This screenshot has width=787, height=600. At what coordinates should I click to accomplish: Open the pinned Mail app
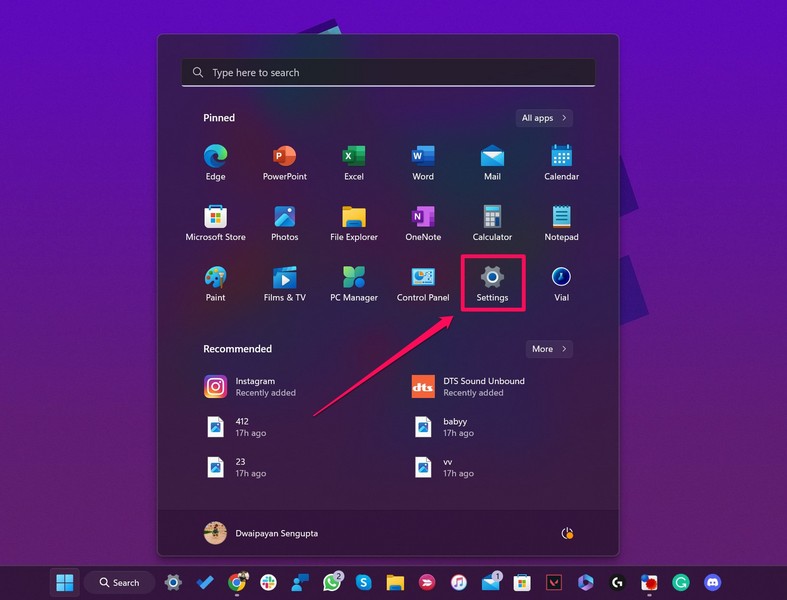point(492,162)
